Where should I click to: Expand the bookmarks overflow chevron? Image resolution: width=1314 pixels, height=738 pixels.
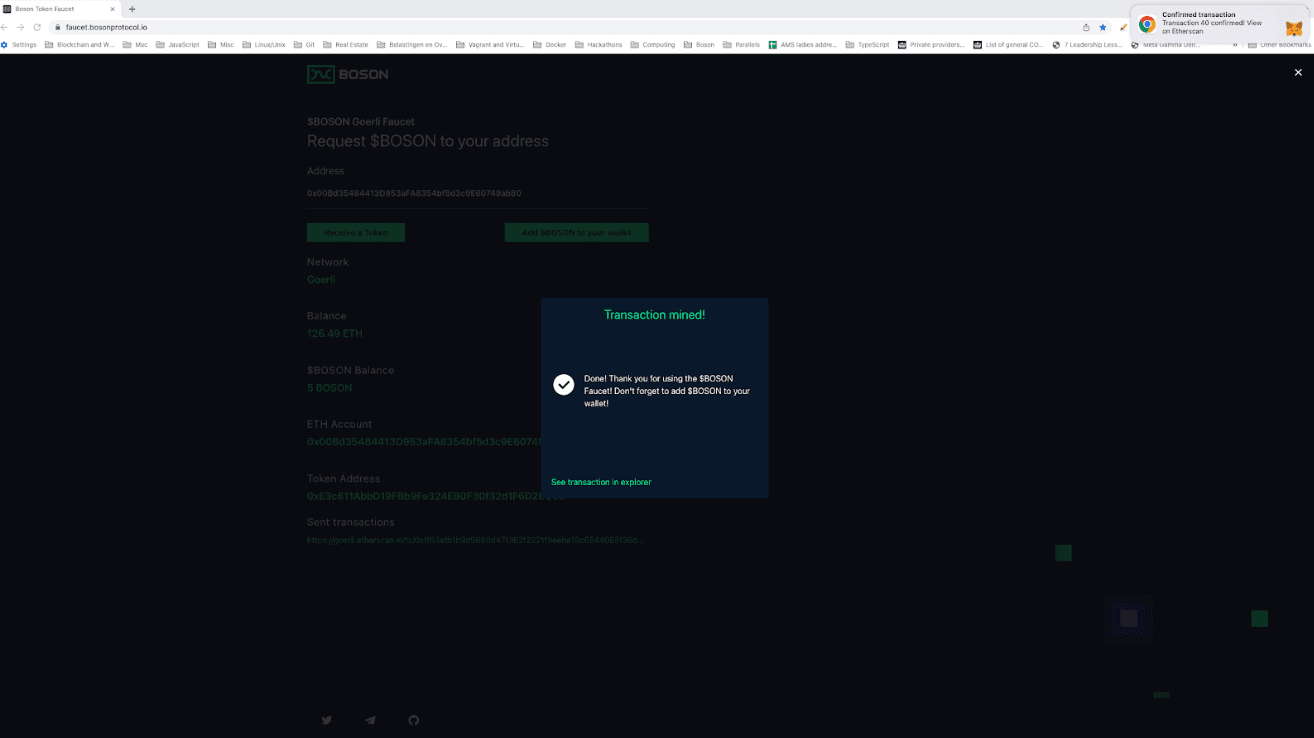[x=1235, y=45]
